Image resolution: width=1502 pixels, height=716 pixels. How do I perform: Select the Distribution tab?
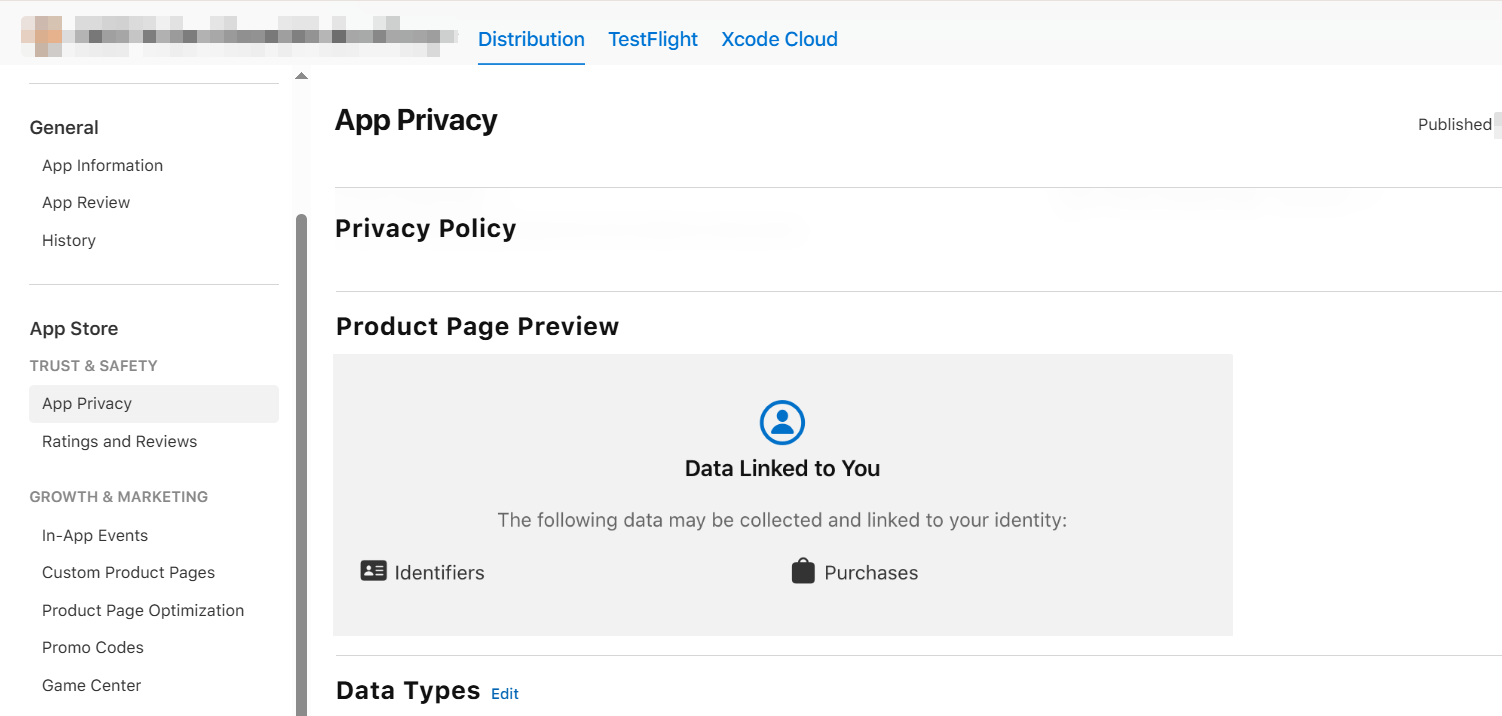[531, 39]
